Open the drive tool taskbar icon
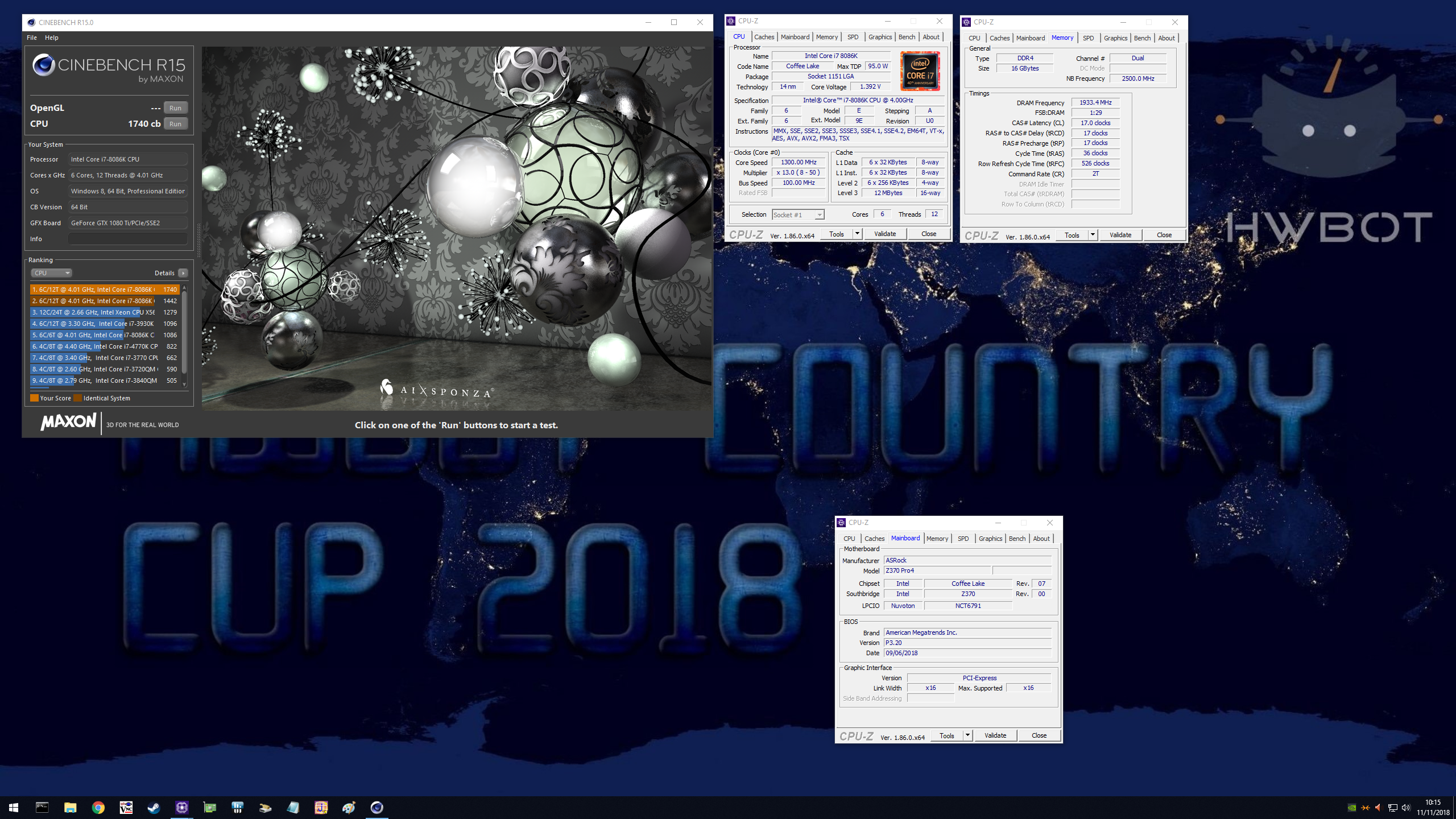The image size is (1456, 819). click(x=265, y=807)
